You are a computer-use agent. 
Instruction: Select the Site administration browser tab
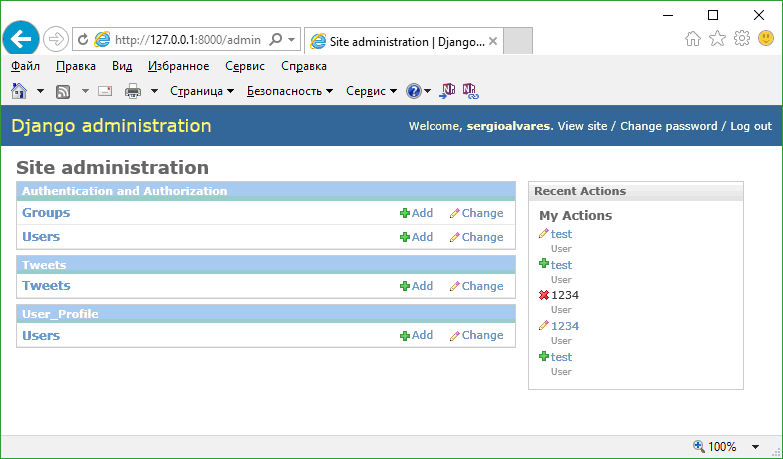tap(403, 41)
